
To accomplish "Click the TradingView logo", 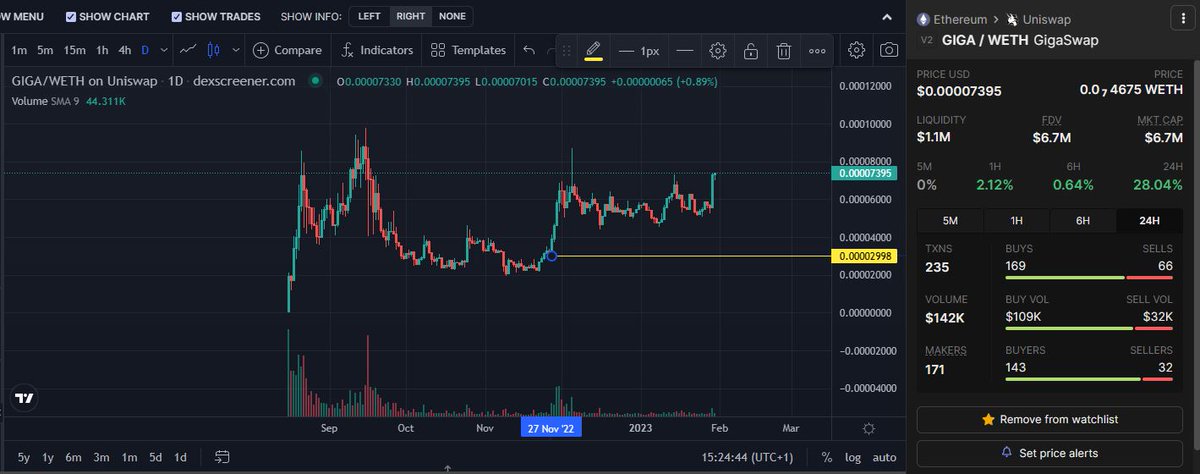I will (x=24, y=398).
